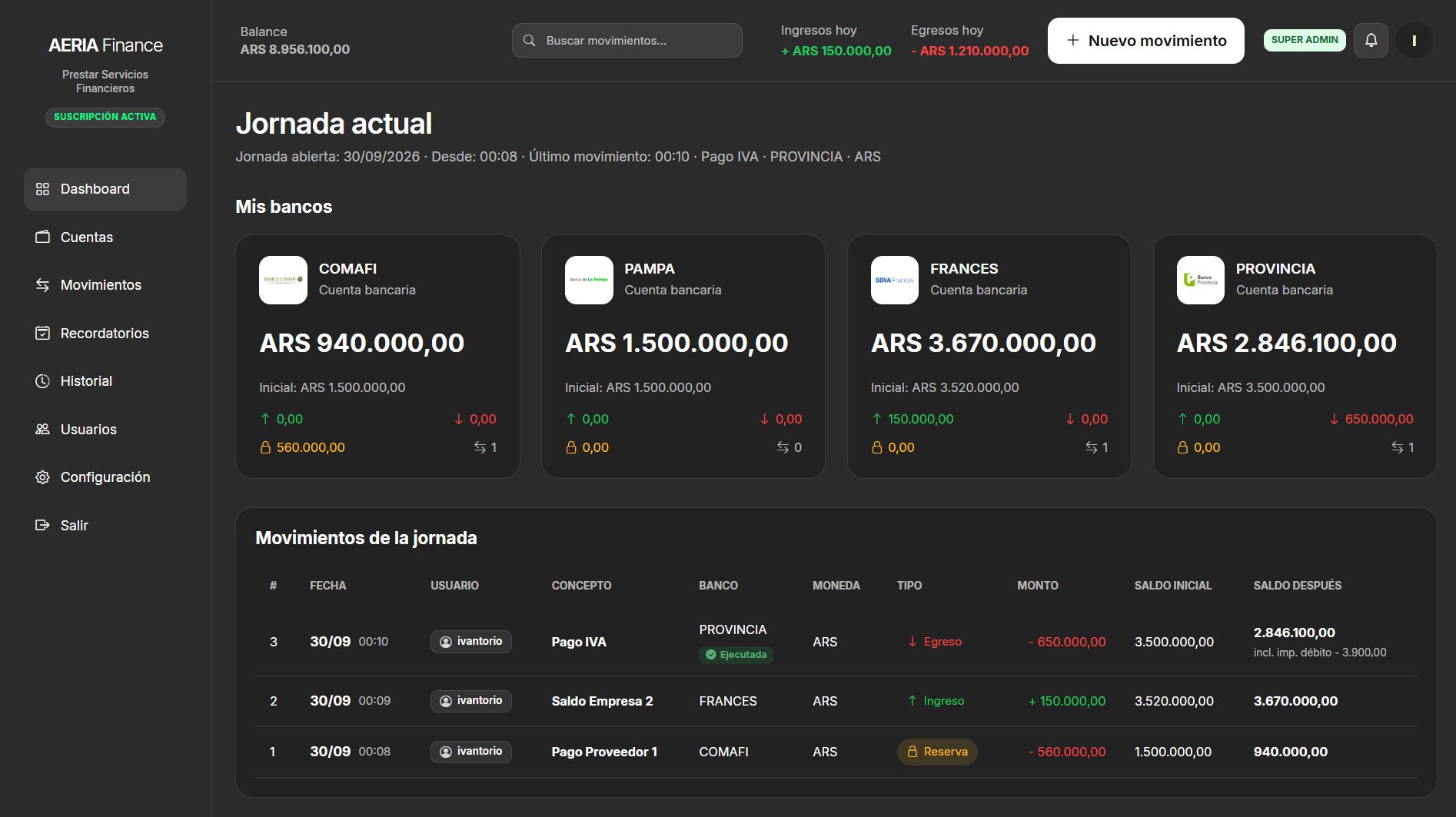The width and height of the screenshot is (1456, 817).
Task: Go to Movimientos in sidebar
Action: (105, 285)
